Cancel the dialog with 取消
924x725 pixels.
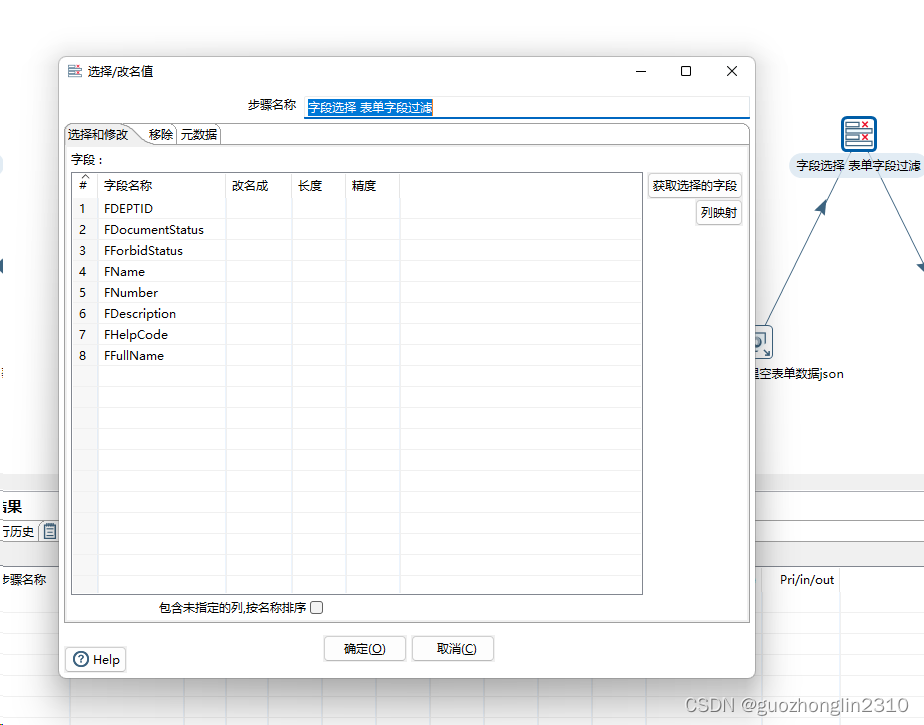(452, 648)
